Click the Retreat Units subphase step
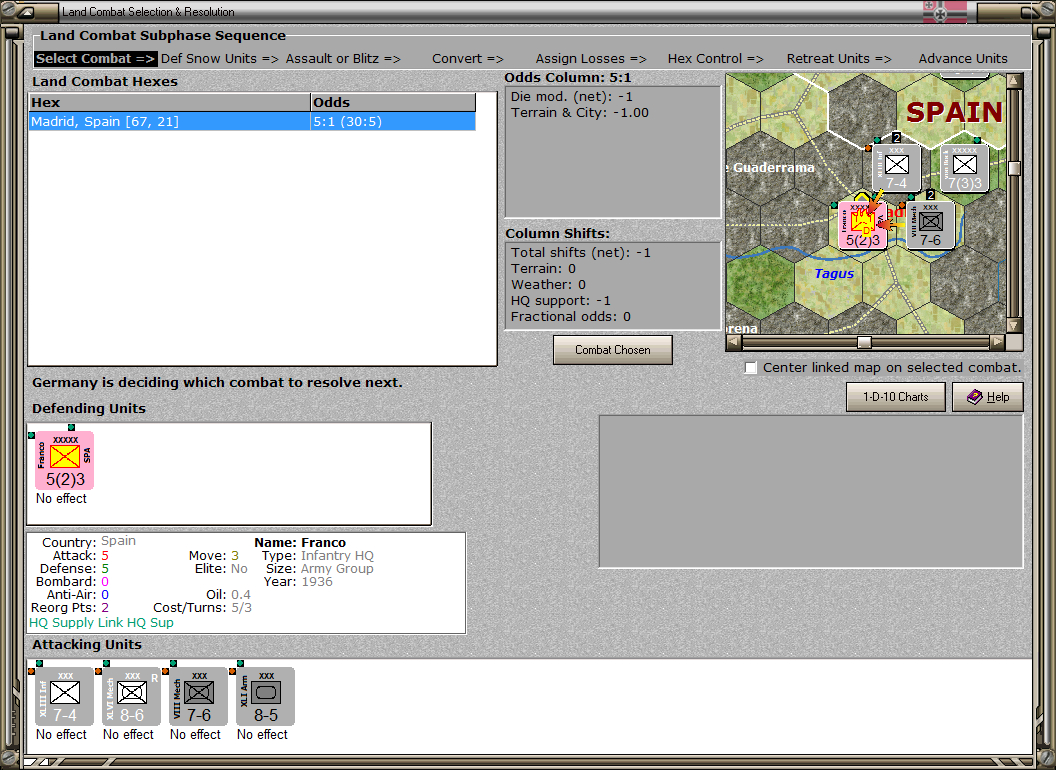The width and height of the screenshot is (1056, 770). [x=838, y=59]
